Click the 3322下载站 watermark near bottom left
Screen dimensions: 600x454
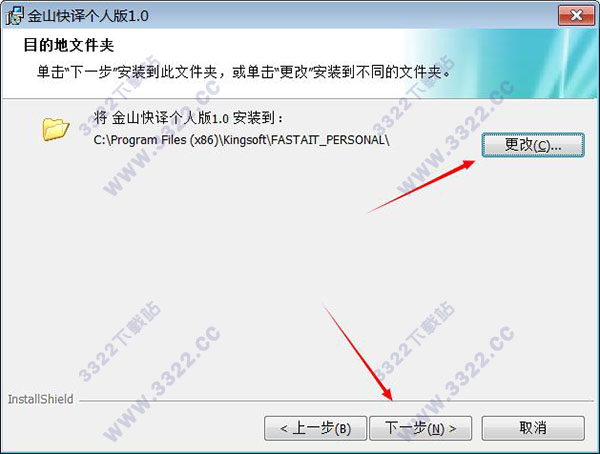point(119,341)
